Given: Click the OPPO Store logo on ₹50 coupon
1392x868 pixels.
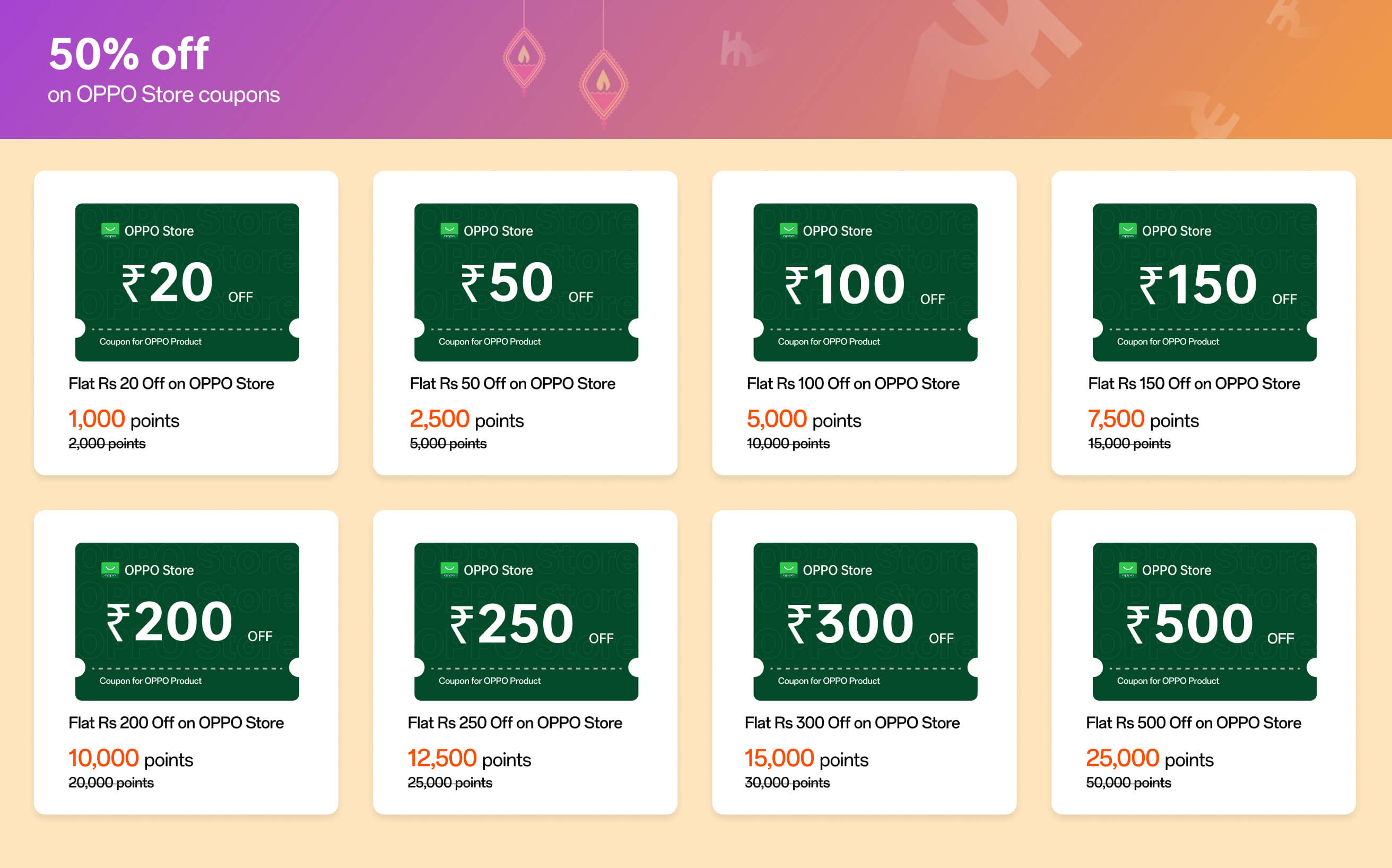Looking at the screenshot, I should 449,230.
